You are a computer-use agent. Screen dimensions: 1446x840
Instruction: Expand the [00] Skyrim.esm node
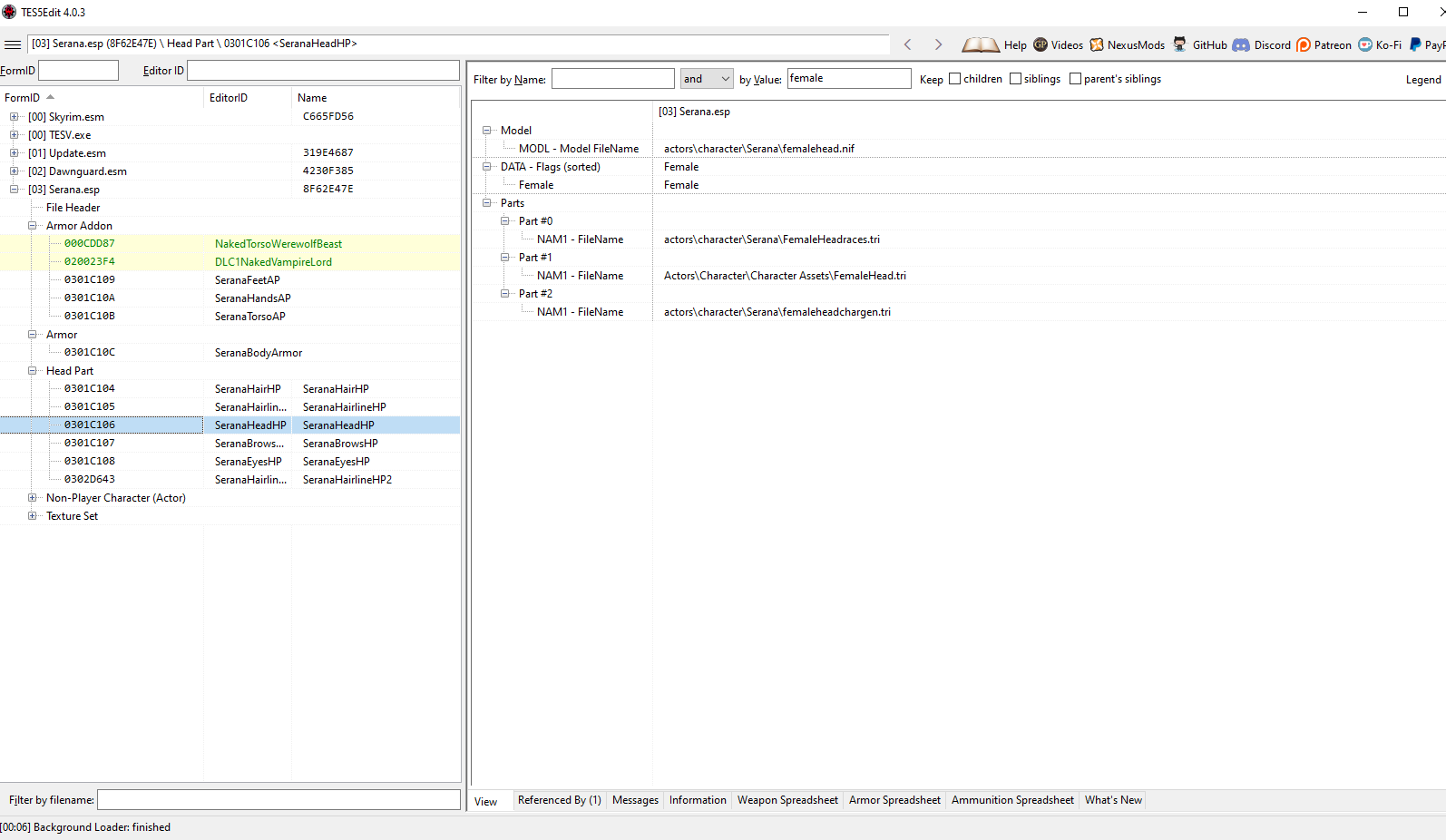click(14, 116)
